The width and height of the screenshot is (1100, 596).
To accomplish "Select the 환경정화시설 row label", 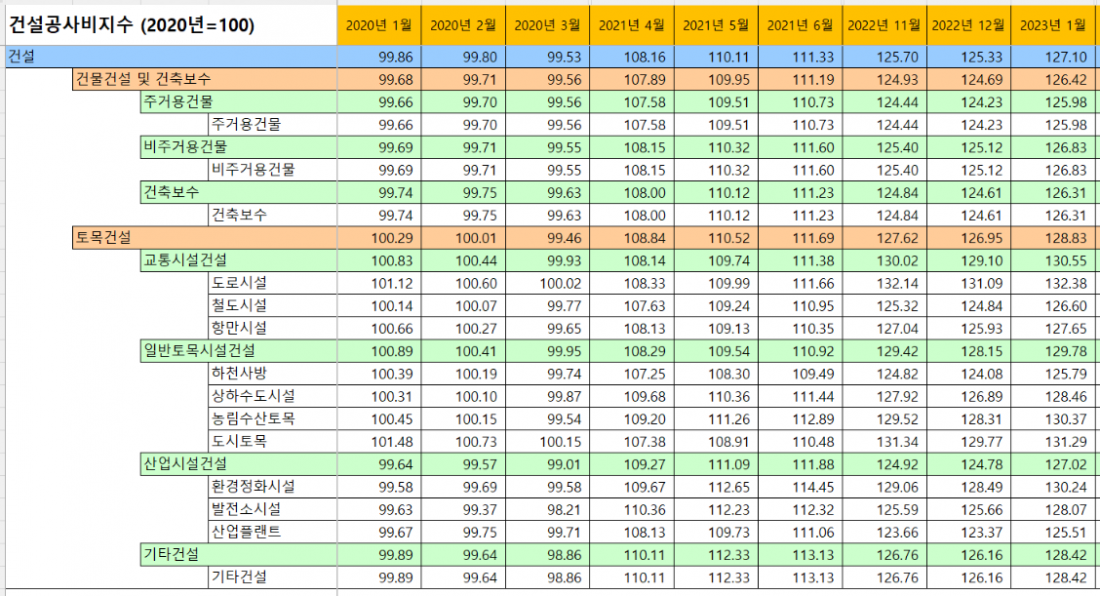I will [252, 486].
